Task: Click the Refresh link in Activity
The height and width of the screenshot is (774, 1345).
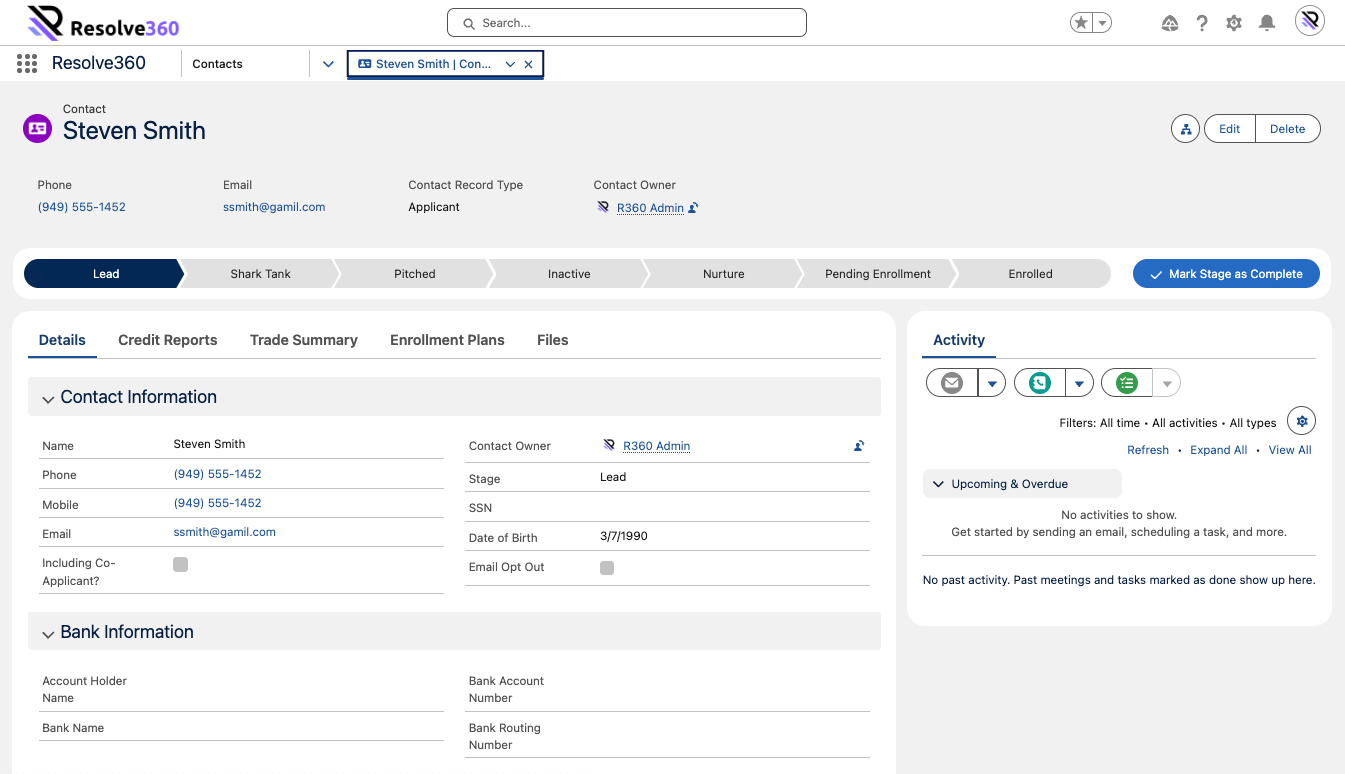Action: pos(1148,450)
